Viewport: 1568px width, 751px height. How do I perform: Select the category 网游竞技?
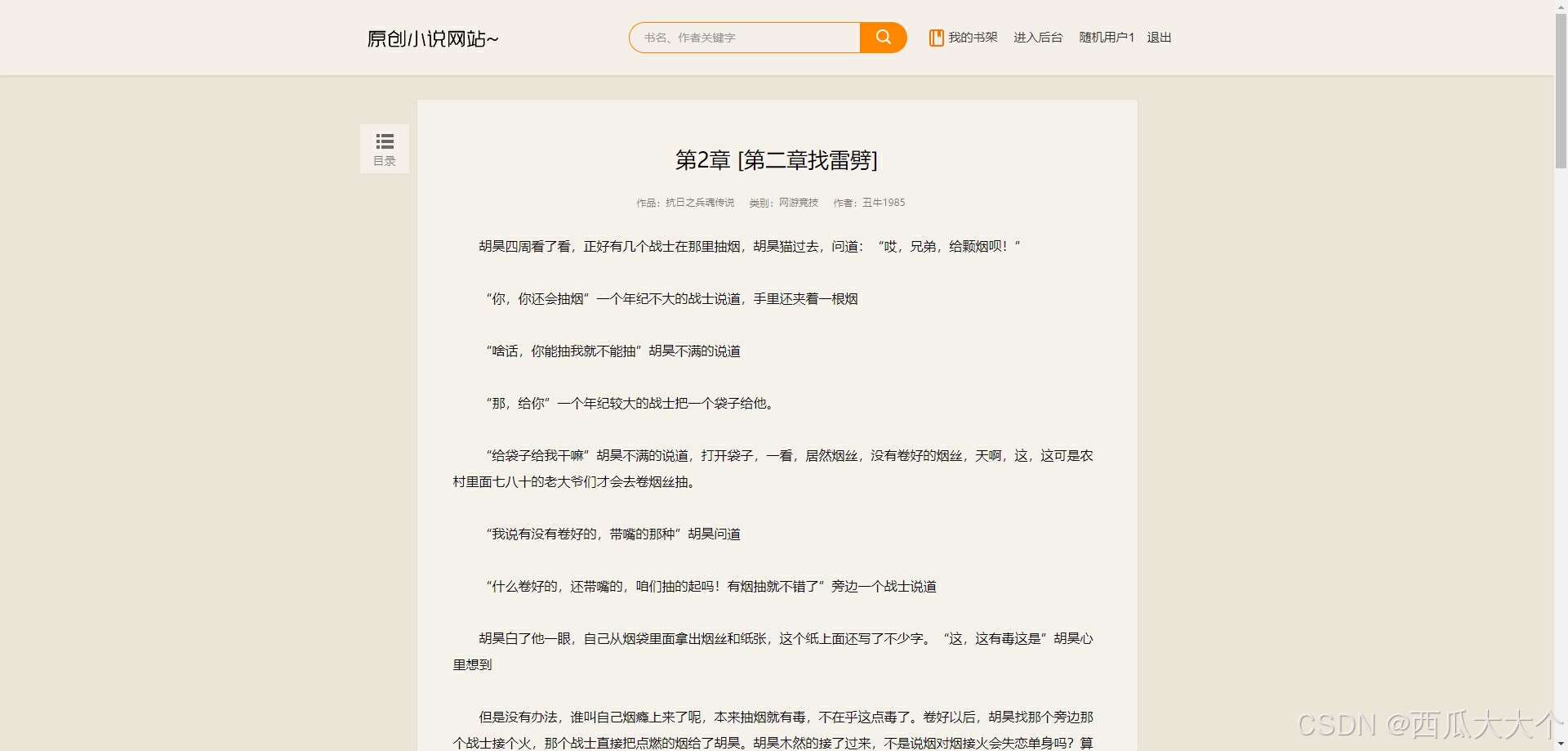(x=799, y=203)
